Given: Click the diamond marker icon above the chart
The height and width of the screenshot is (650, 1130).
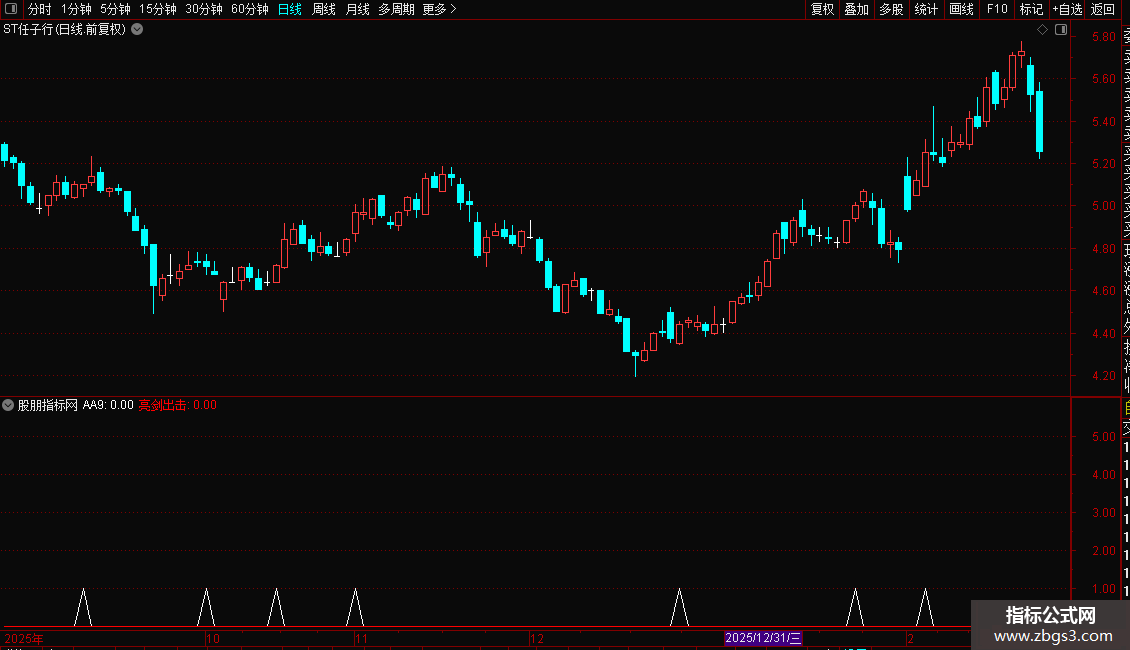Looking at the screenshot, I should click(1042, 30).
